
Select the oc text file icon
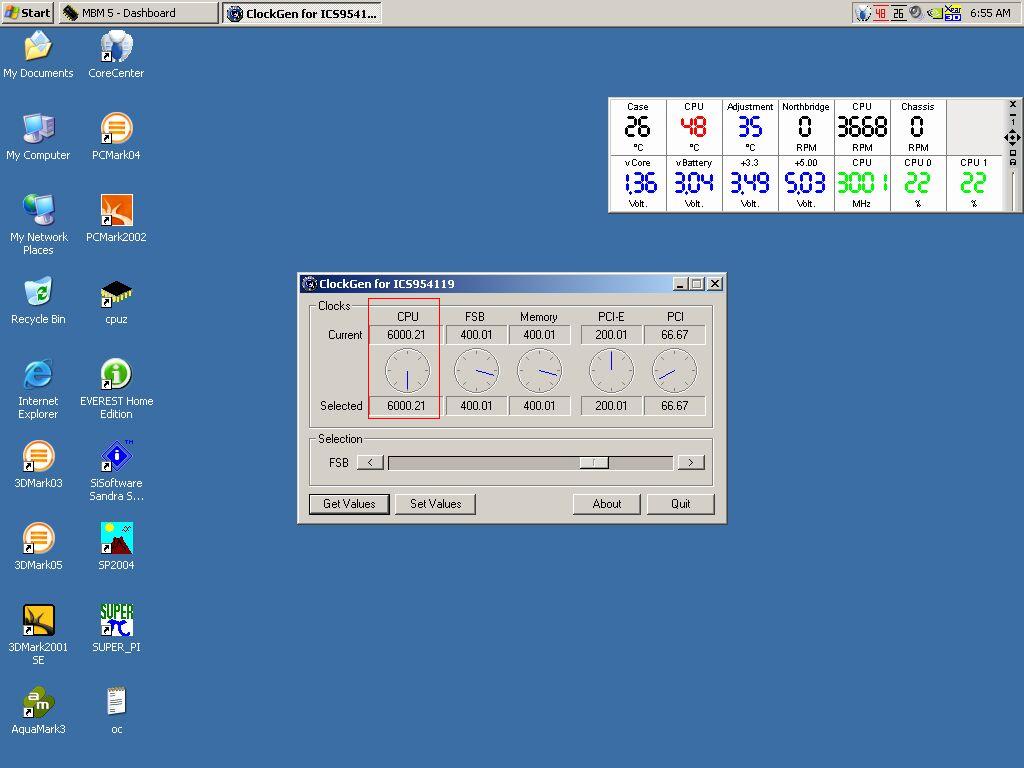(x=116, y=704)
